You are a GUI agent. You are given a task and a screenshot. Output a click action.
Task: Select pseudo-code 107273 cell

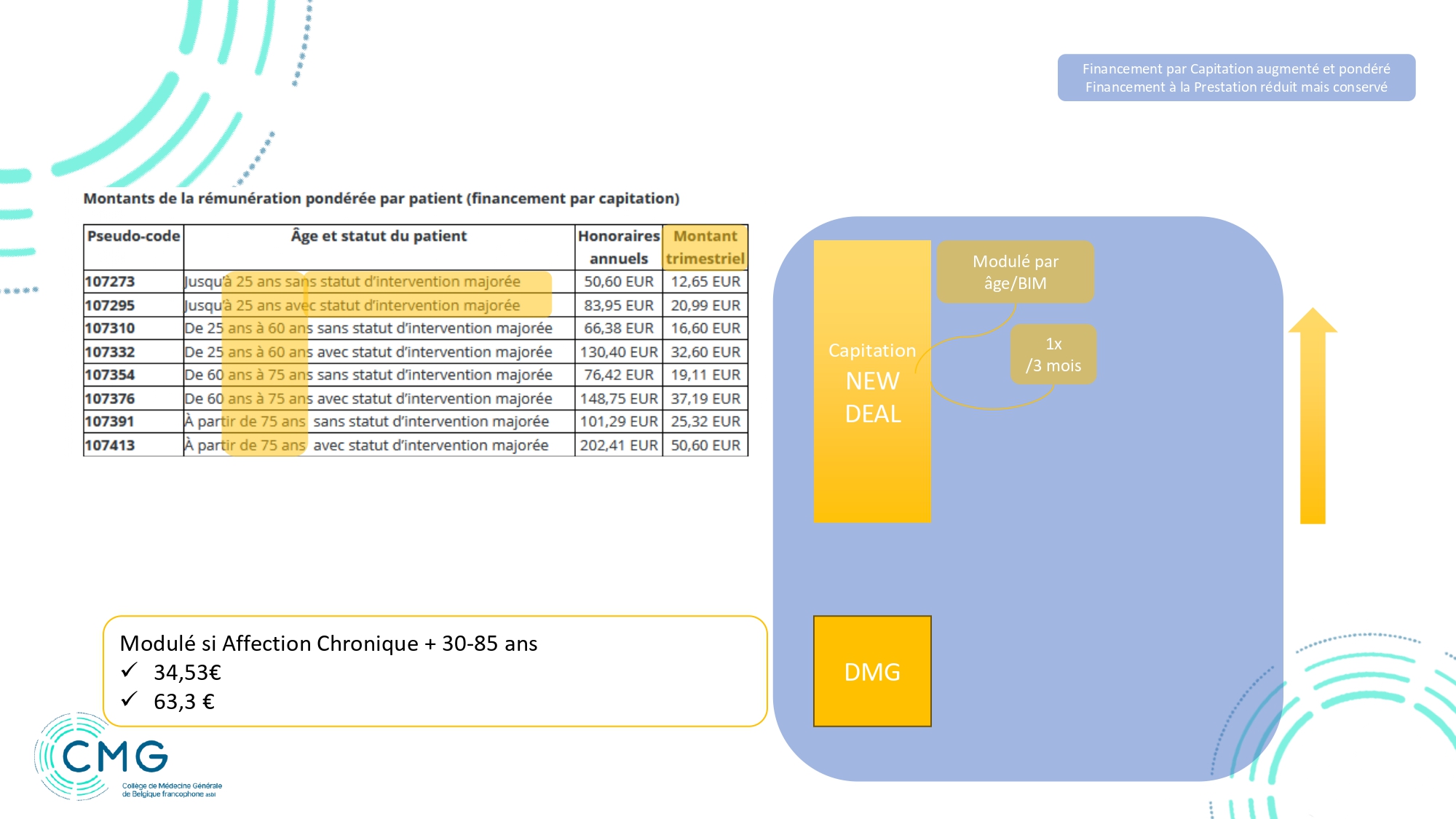pos(111,282)
